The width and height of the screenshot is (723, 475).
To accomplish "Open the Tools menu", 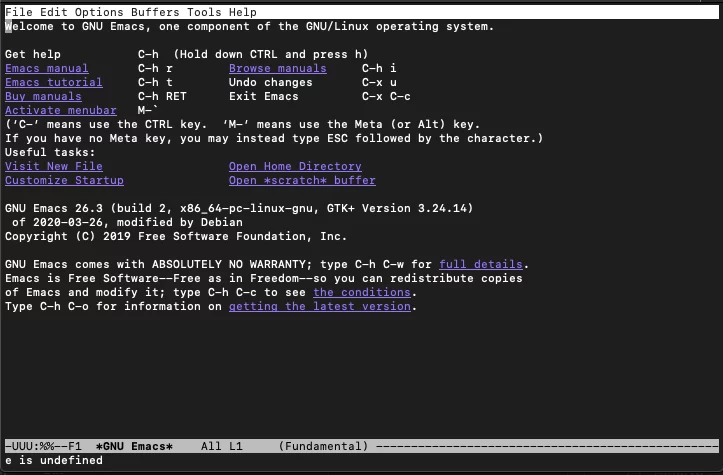I will point(204,12).
